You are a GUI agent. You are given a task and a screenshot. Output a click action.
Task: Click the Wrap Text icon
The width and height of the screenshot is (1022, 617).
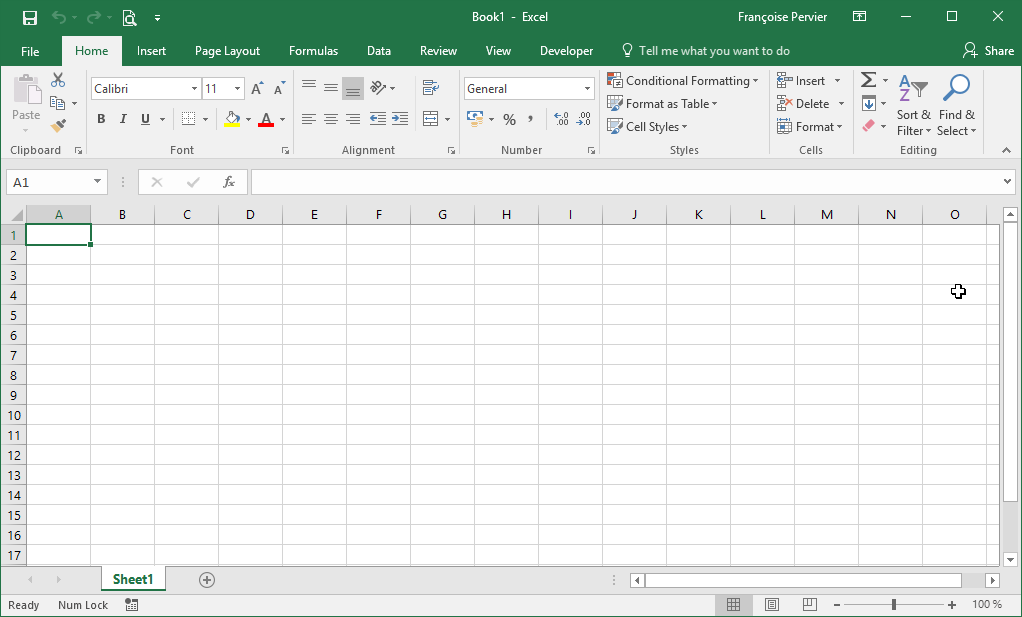pos(431,88)
